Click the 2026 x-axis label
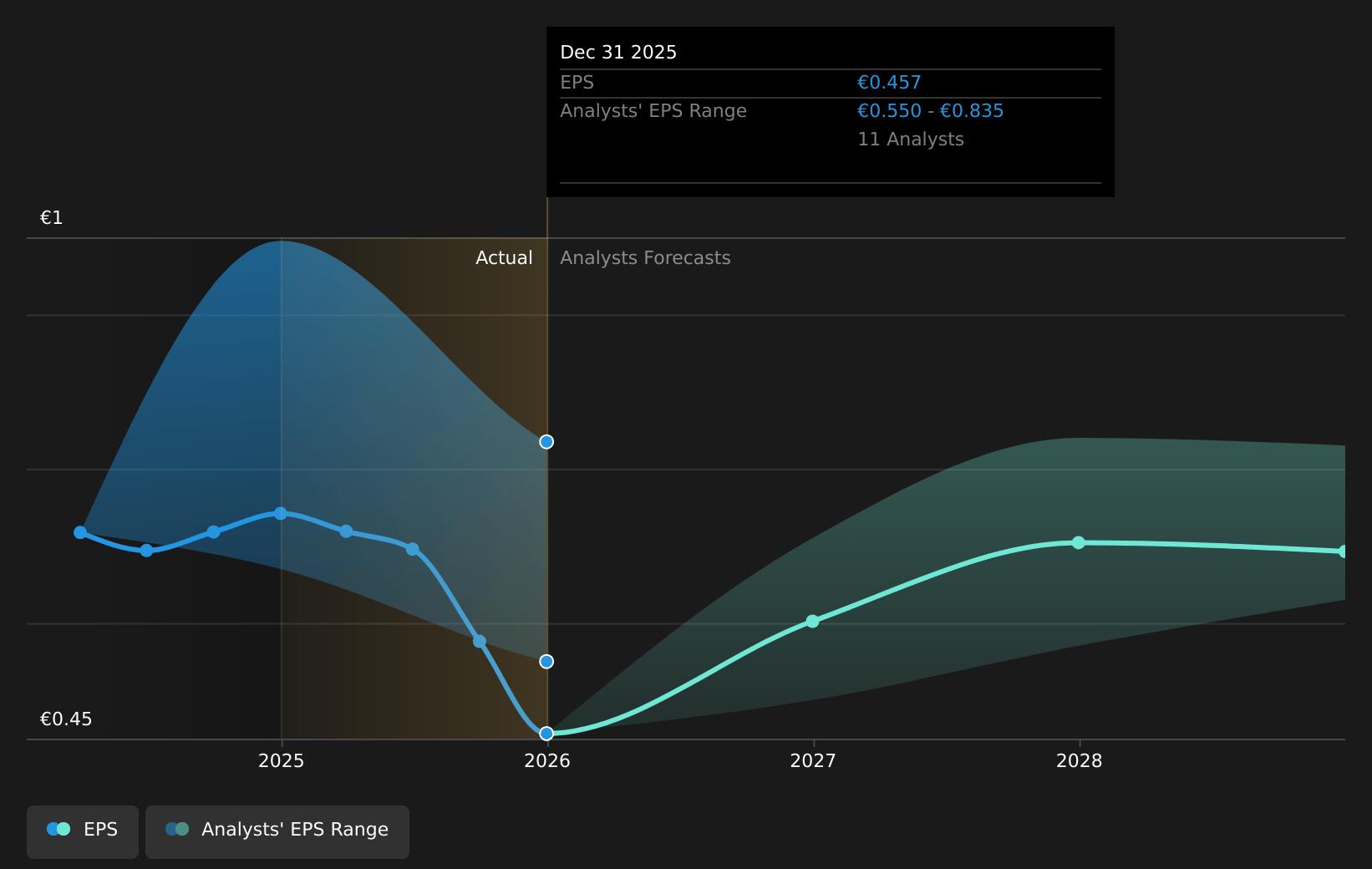The height and width of the screenshot is (869, 1372). pos(547,761)
